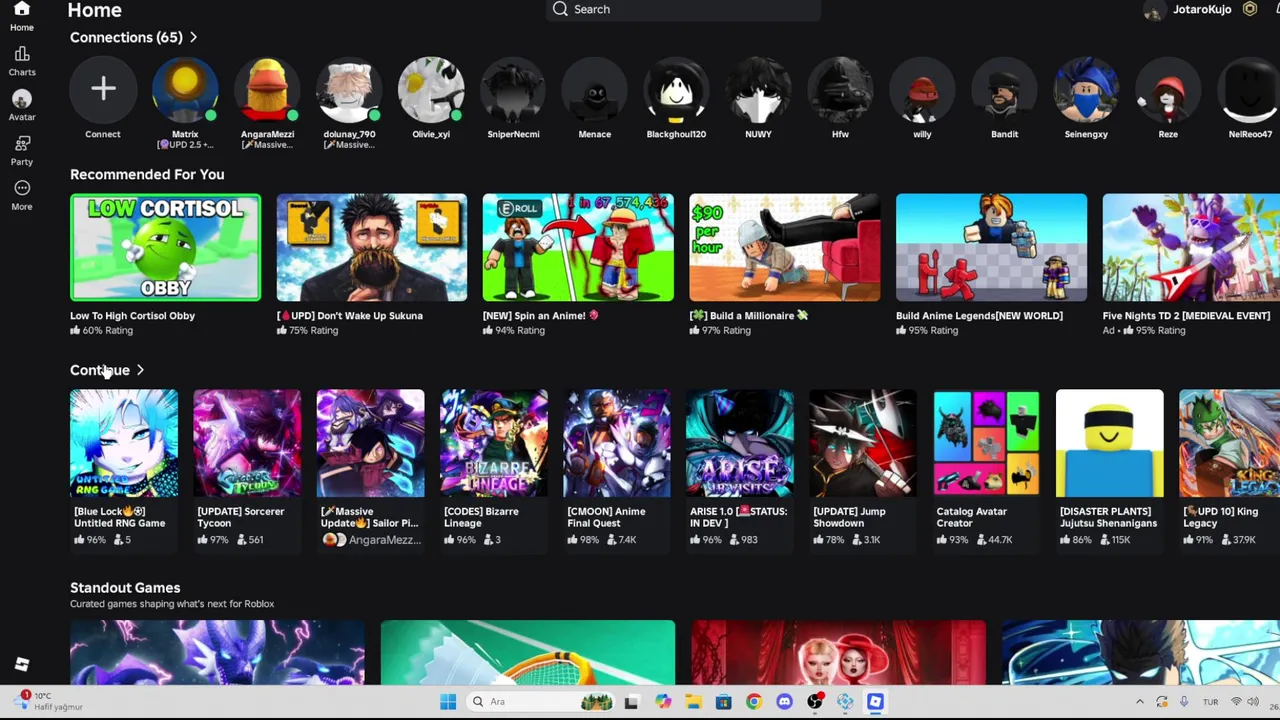Click the Roblox Search field

pyautogui.click(x=684, y=9)
